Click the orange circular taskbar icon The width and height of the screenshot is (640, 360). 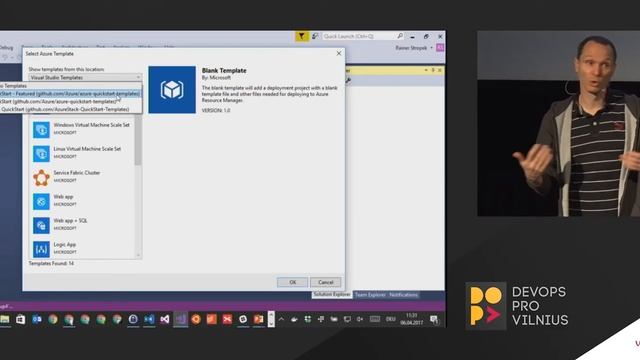point(196,319)
